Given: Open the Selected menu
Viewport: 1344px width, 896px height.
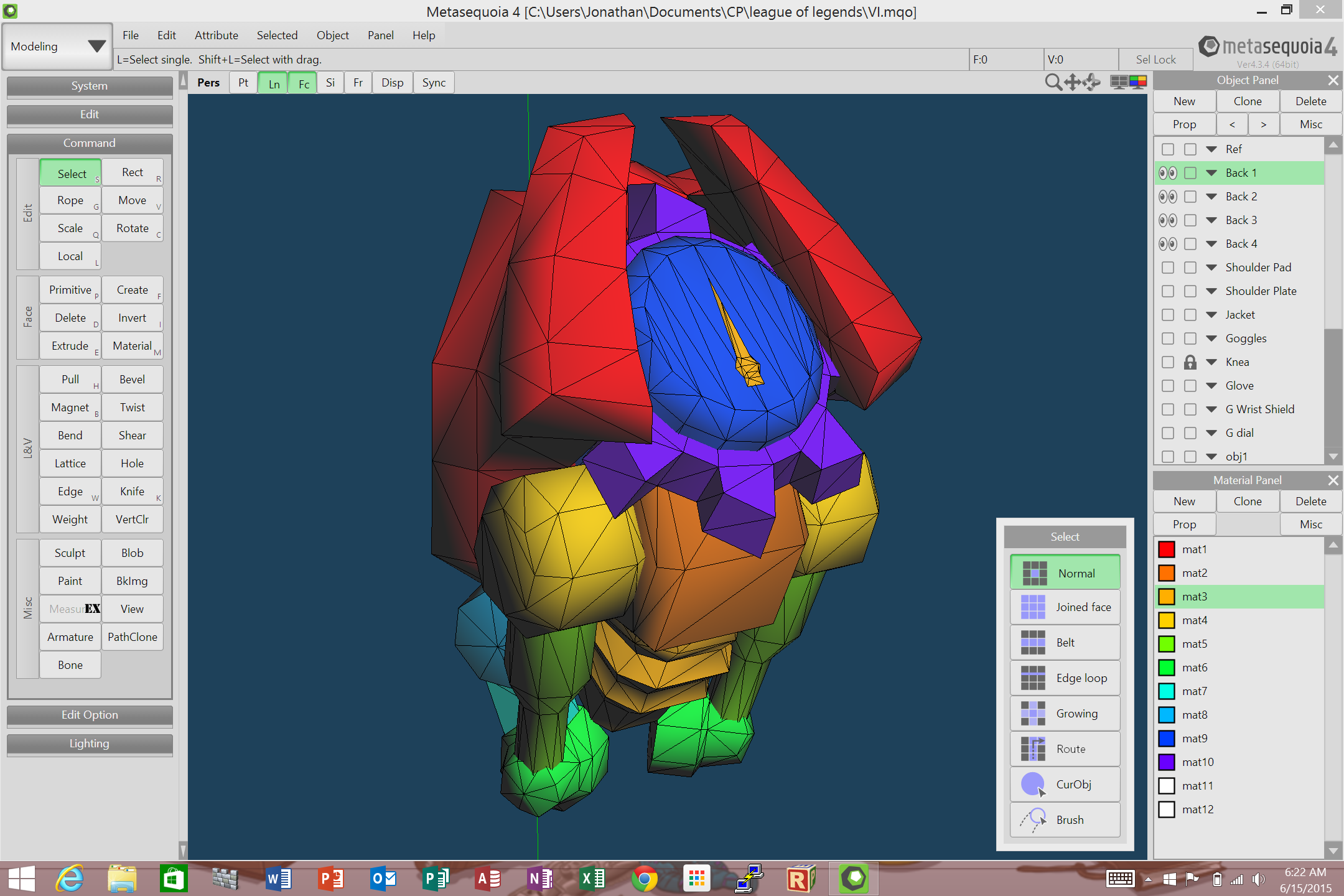Looking at the screenshot, I should tap(277, 35).
